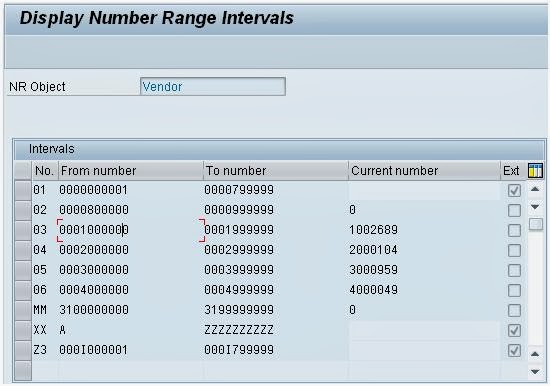Click the Ext column header
The image size is (550, 386).
click(511, 171)
